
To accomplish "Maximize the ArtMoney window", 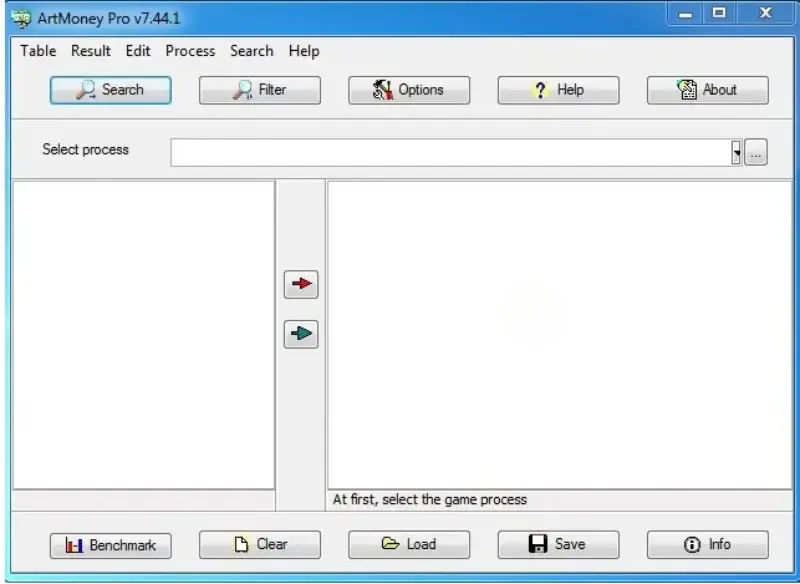I will [719, 14].
